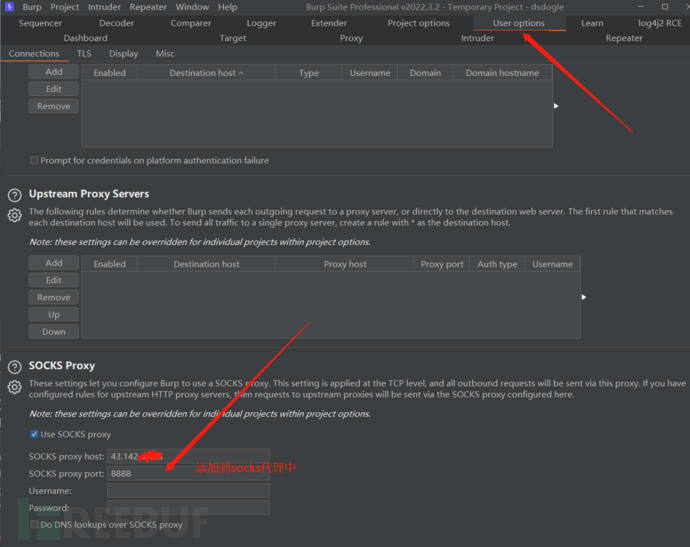Switch to the Extender tab
The width and height of the screenshot is (690, 547).
pyautogui.click(x=329, y=23)
